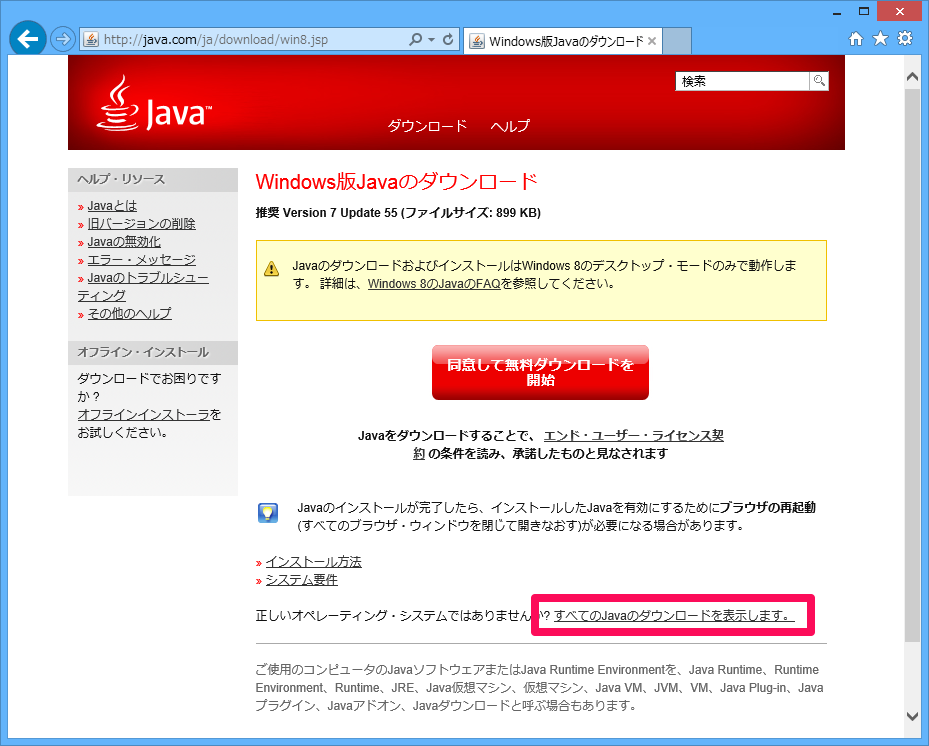The width and height of the screenshot is (929, 746).
Task: Close the Windows版Javaのダウンロード tab
Action: [x=652, y=41]
